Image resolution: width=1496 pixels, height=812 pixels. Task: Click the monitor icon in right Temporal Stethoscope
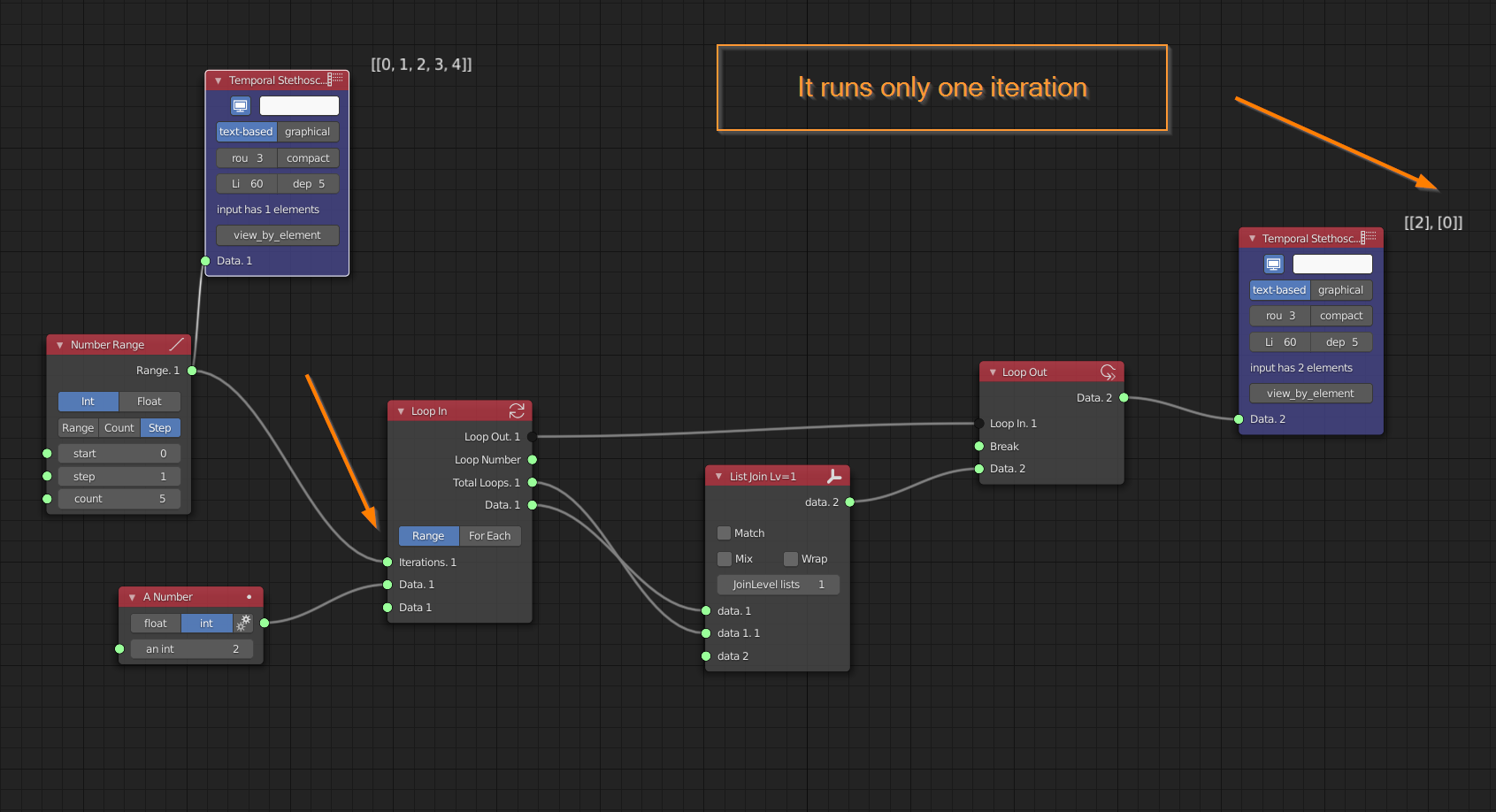[1273, 264]
